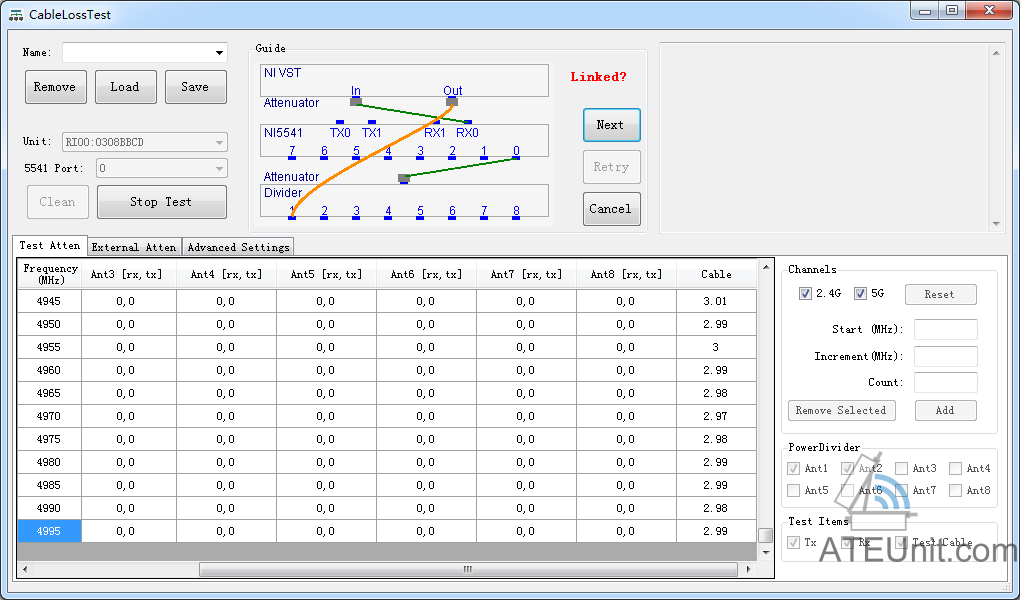Click the gray Out connector on NI VST
This screenshot has width=1020, height=600.
click(x=452, y=101)
